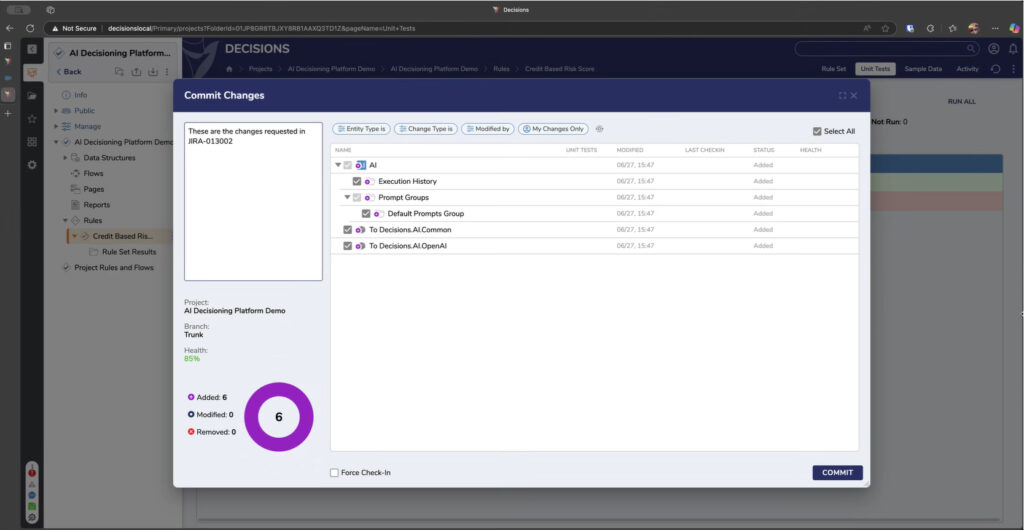The width and height of the screenshot is (1024, 530).
Task: Click the browser page refresh icon
Action: pyautogui.click(x=29, y=28)
